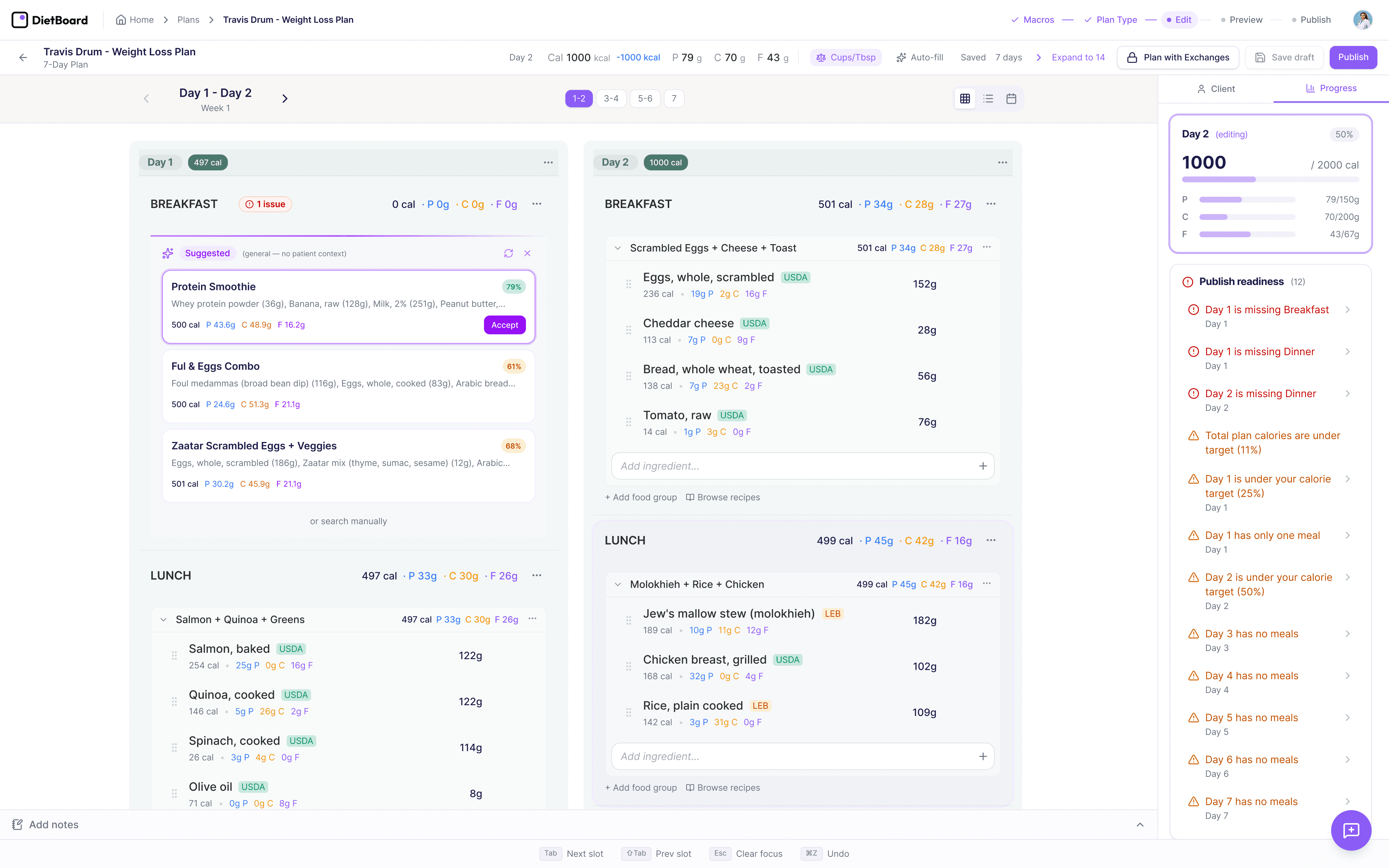Go to Plan Type step
This screenshot has height=868, width=1389.
coord(1110,20)
